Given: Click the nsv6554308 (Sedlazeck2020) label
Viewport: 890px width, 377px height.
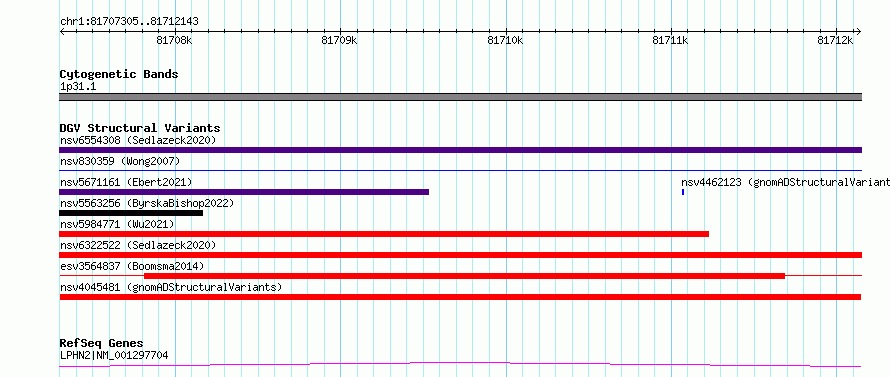Looking at the screenshot, I should 138,140.
